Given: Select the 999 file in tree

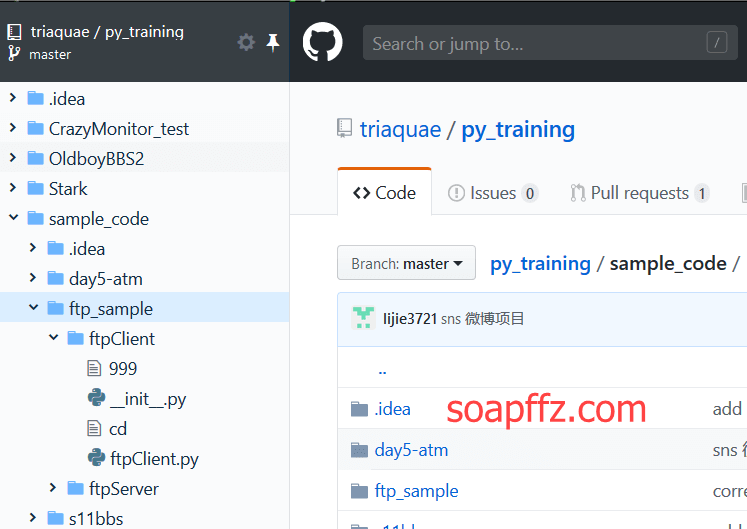Looking at the screenshot, I should pyautogui.click(x=123, y=368).
